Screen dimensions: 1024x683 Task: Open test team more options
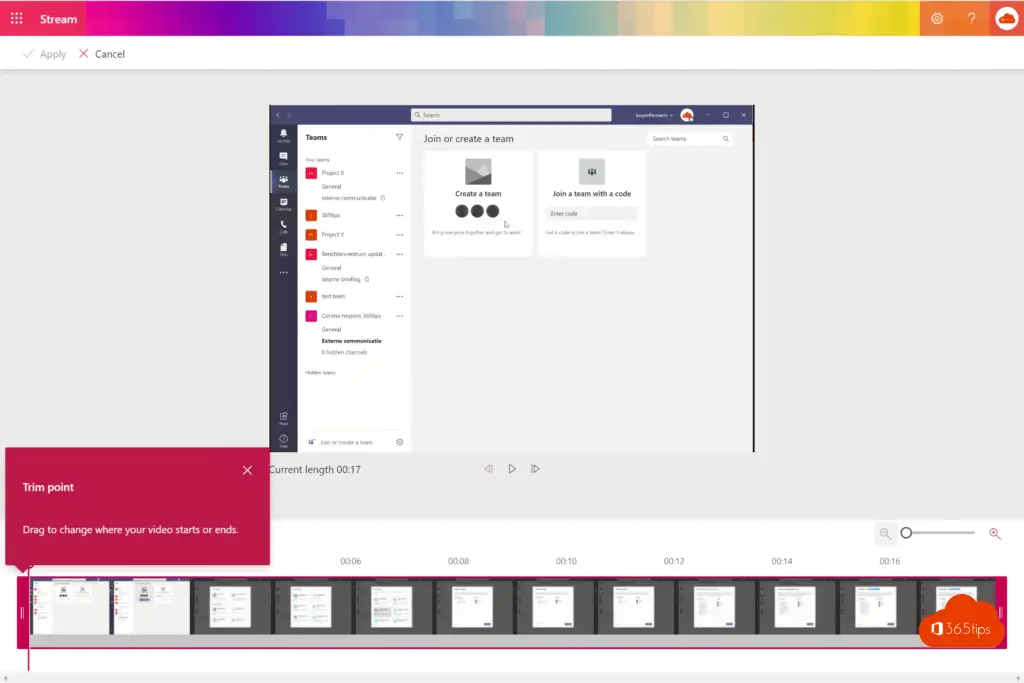tap(400, 296)
